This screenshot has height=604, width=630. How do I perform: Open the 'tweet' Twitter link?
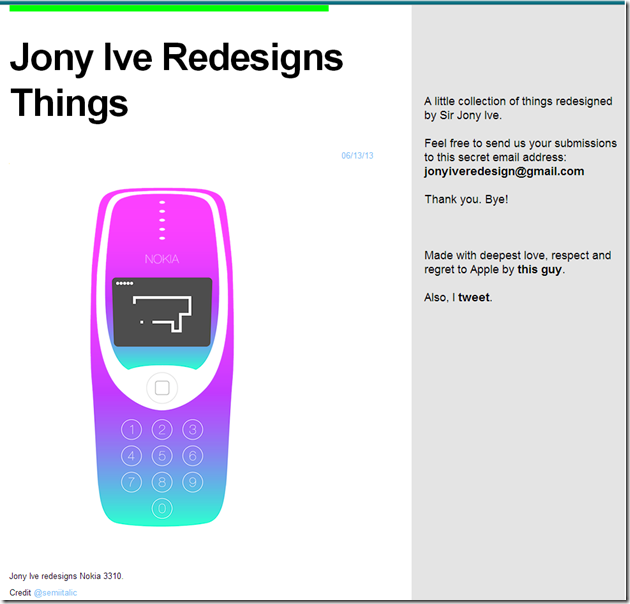coord(474,297)
